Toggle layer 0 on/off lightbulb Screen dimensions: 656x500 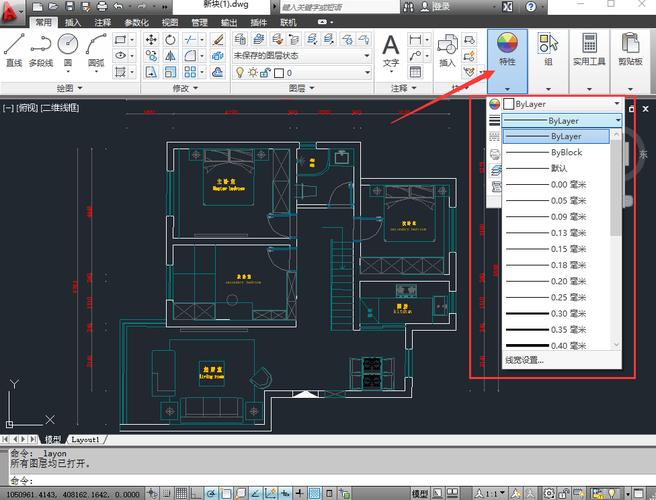(240, 73)
